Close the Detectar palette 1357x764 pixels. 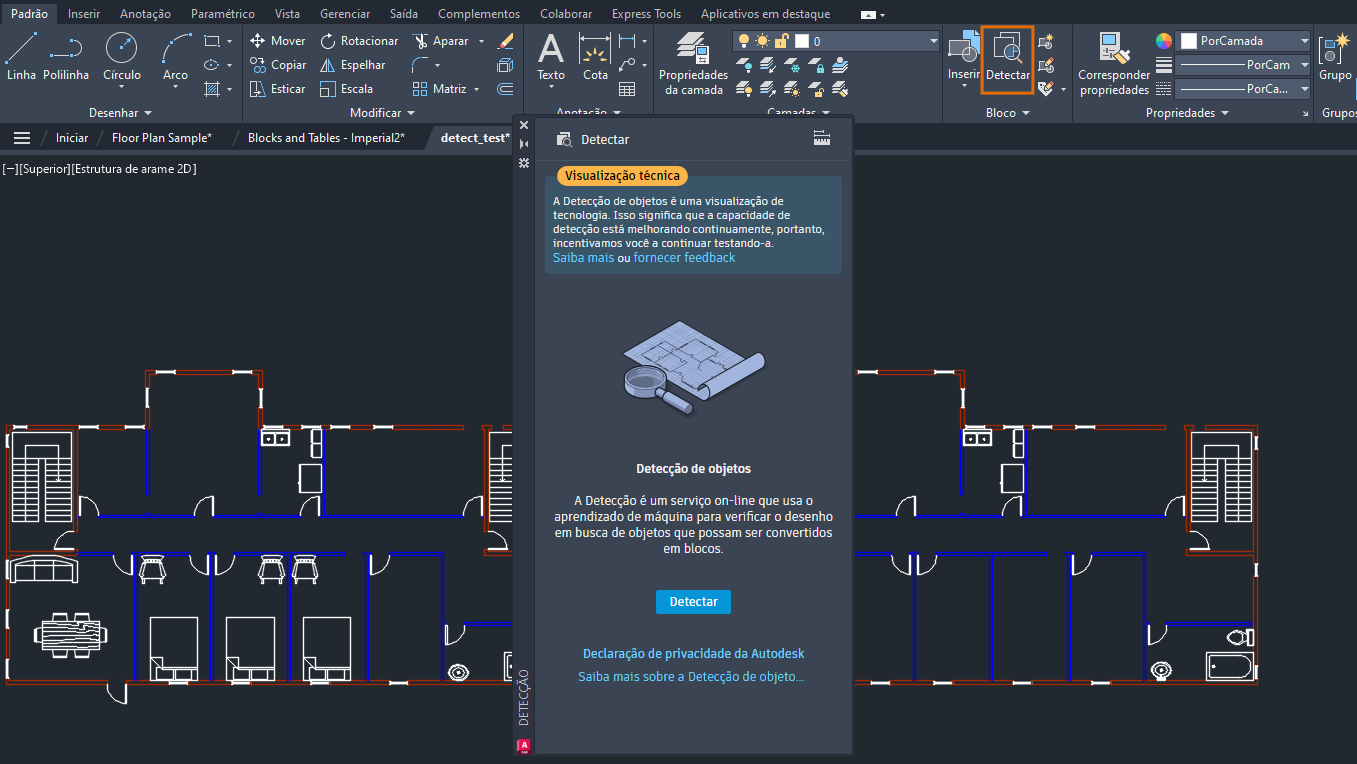[524, 125]
